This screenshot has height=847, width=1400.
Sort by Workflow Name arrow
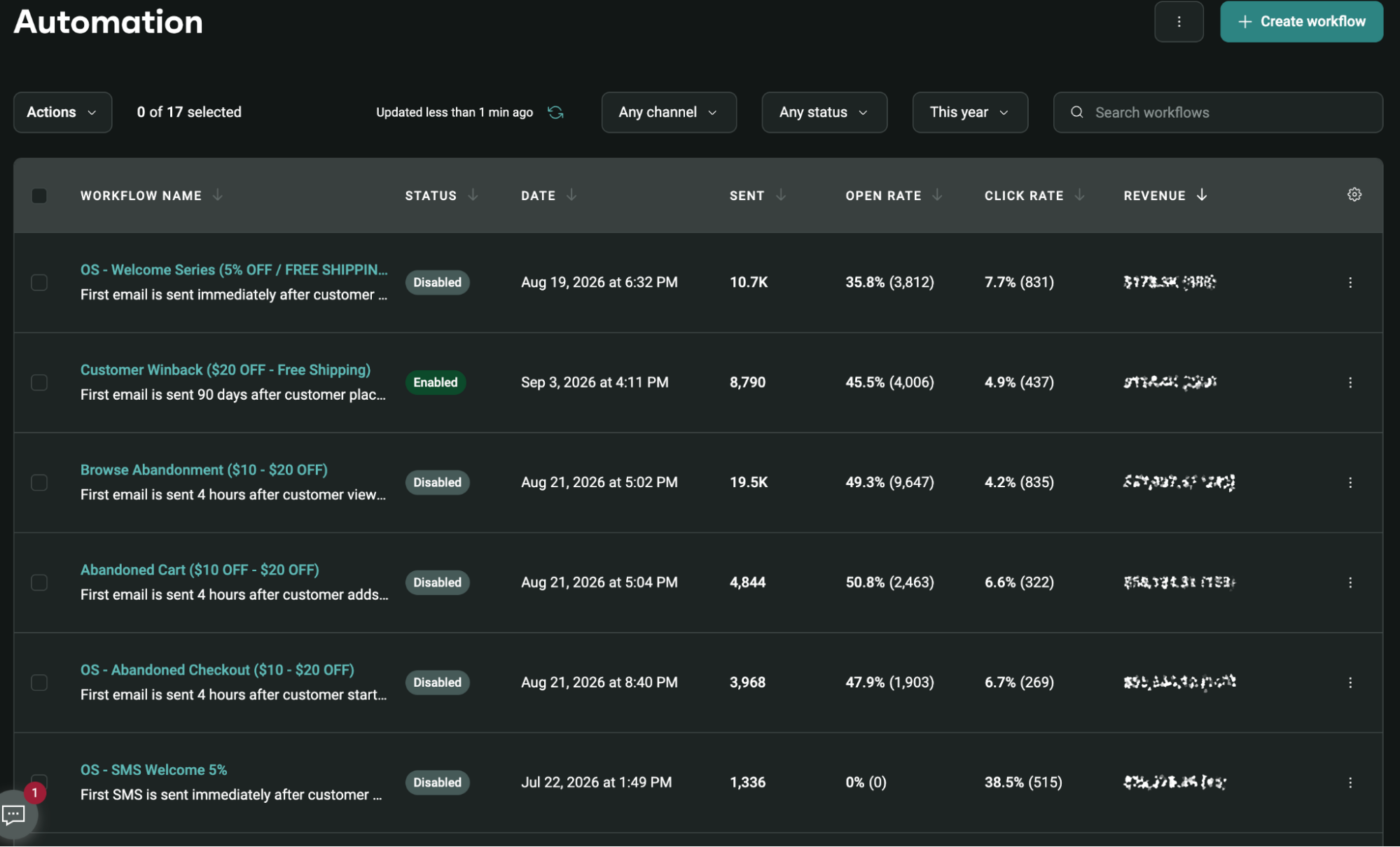click(217, 195)
